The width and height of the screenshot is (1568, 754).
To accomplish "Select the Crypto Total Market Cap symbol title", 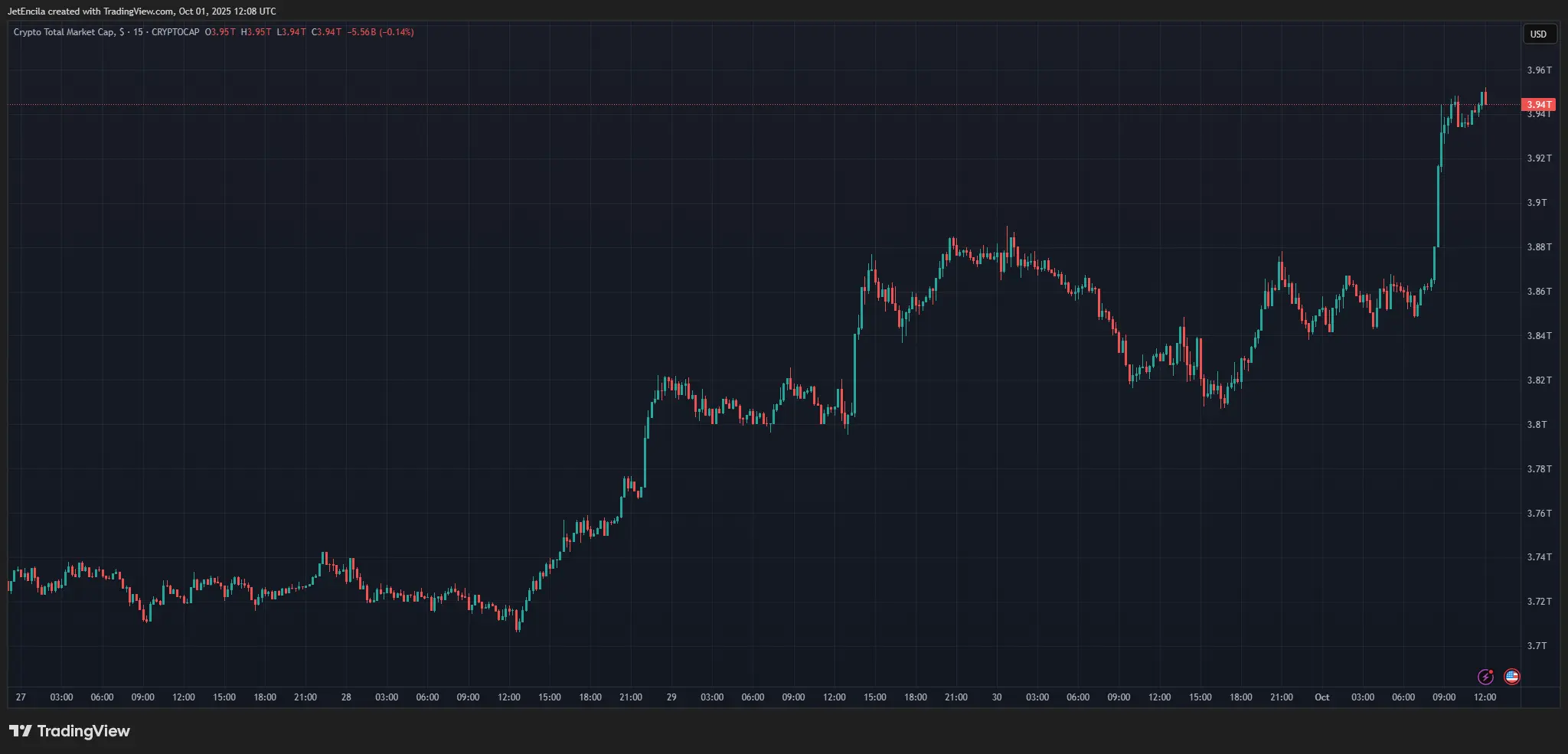I will pyautogui.click(x=64, y=32).
